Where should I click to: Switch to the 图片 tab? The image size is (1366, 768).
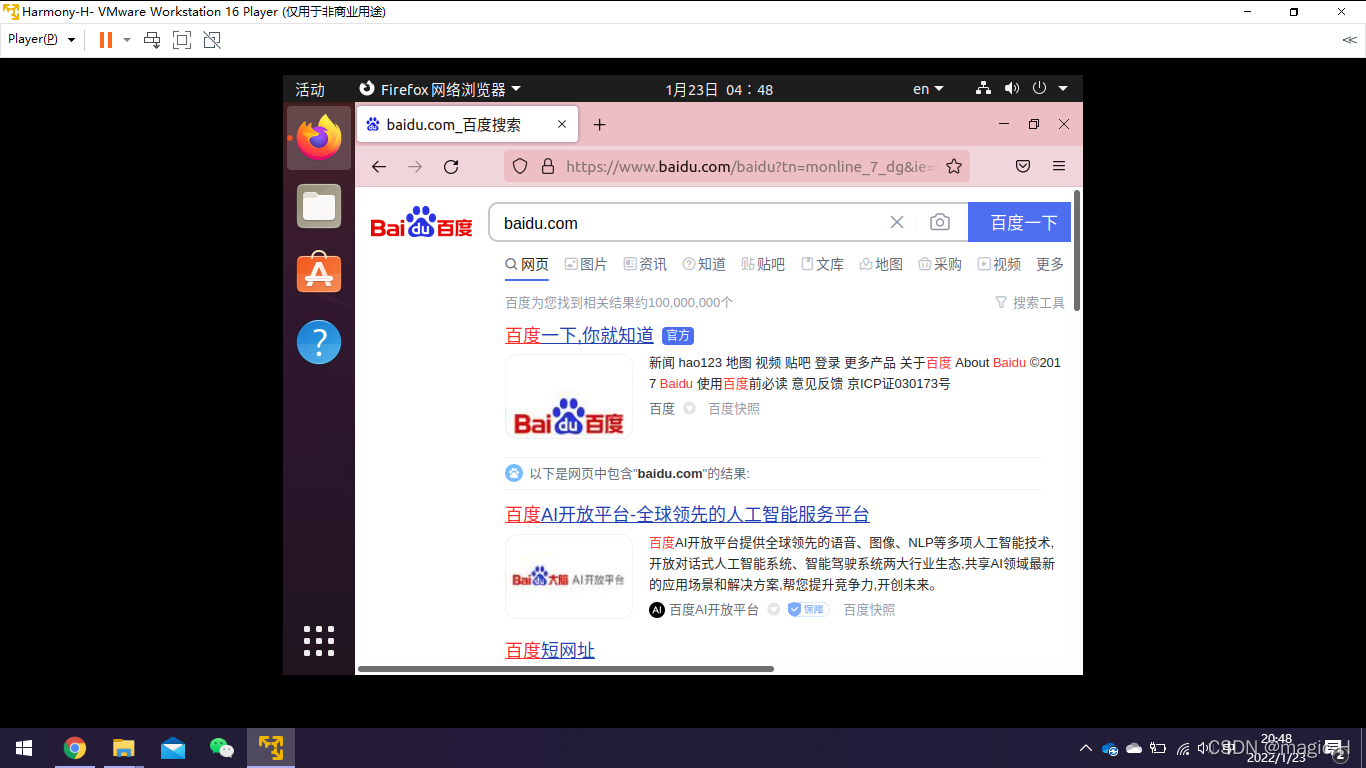pos(586,265)
